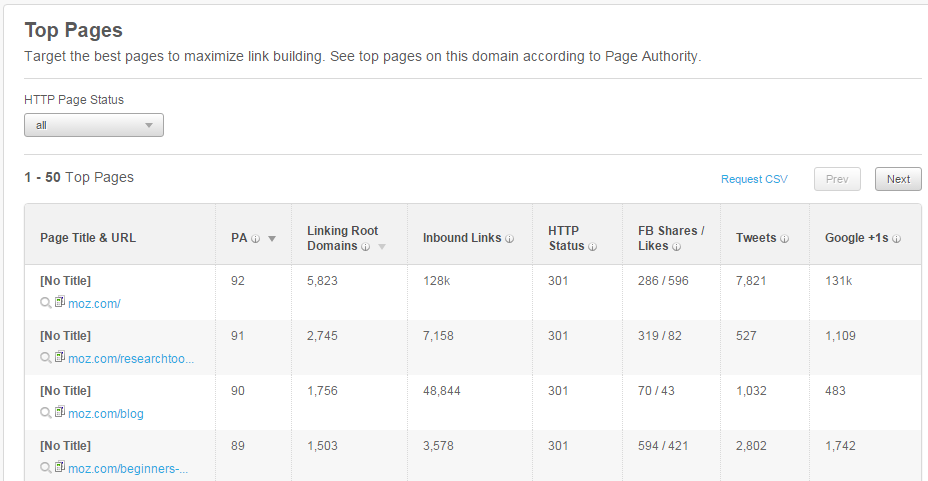Click the Linking Root Domains info icon

[366, 247]
